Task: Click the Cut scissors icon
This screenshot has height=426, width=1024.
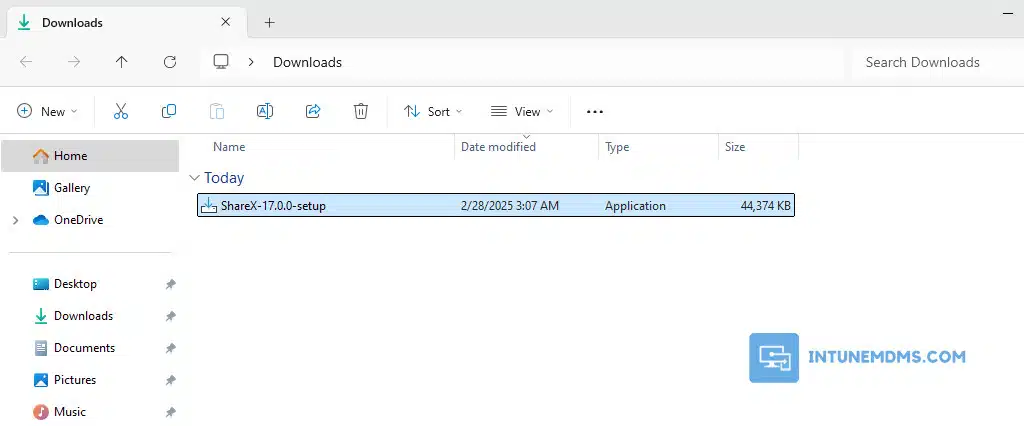Action: point(121,111)
